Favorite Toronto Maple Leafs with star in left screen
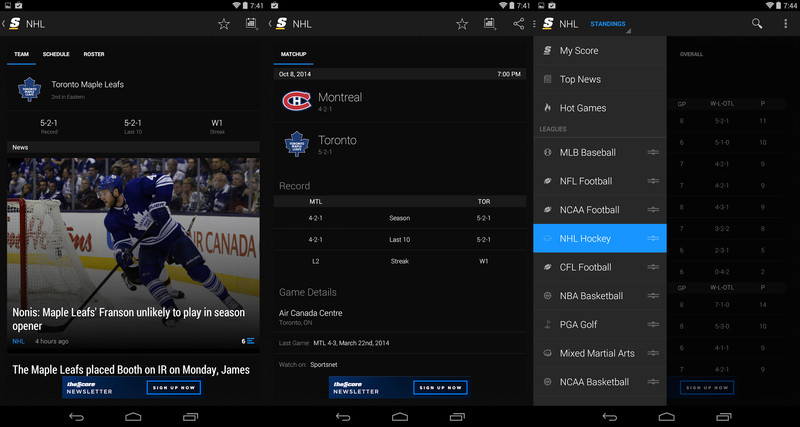The height and width of the screenshot is (427, 800). 223,24
